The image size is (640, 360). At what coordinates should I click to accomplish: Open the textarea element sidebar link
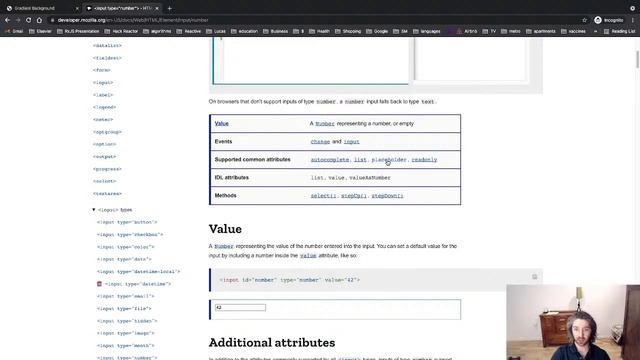pos(107,193)
